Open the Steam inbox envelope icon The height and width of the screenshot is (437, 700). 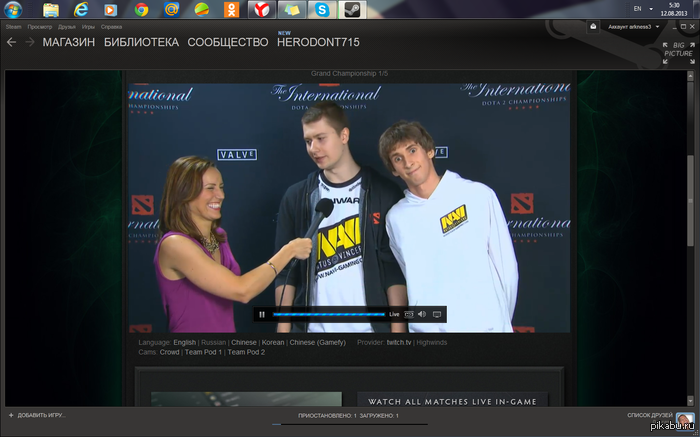coord(593,26)
